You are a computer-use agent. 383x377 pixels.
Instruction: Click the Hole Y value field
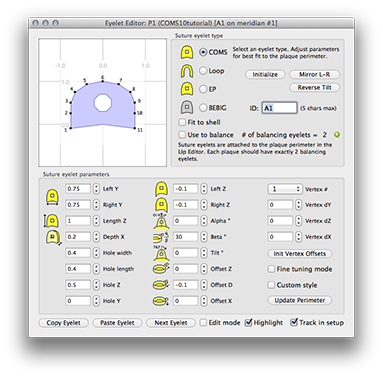pos(78,301)
